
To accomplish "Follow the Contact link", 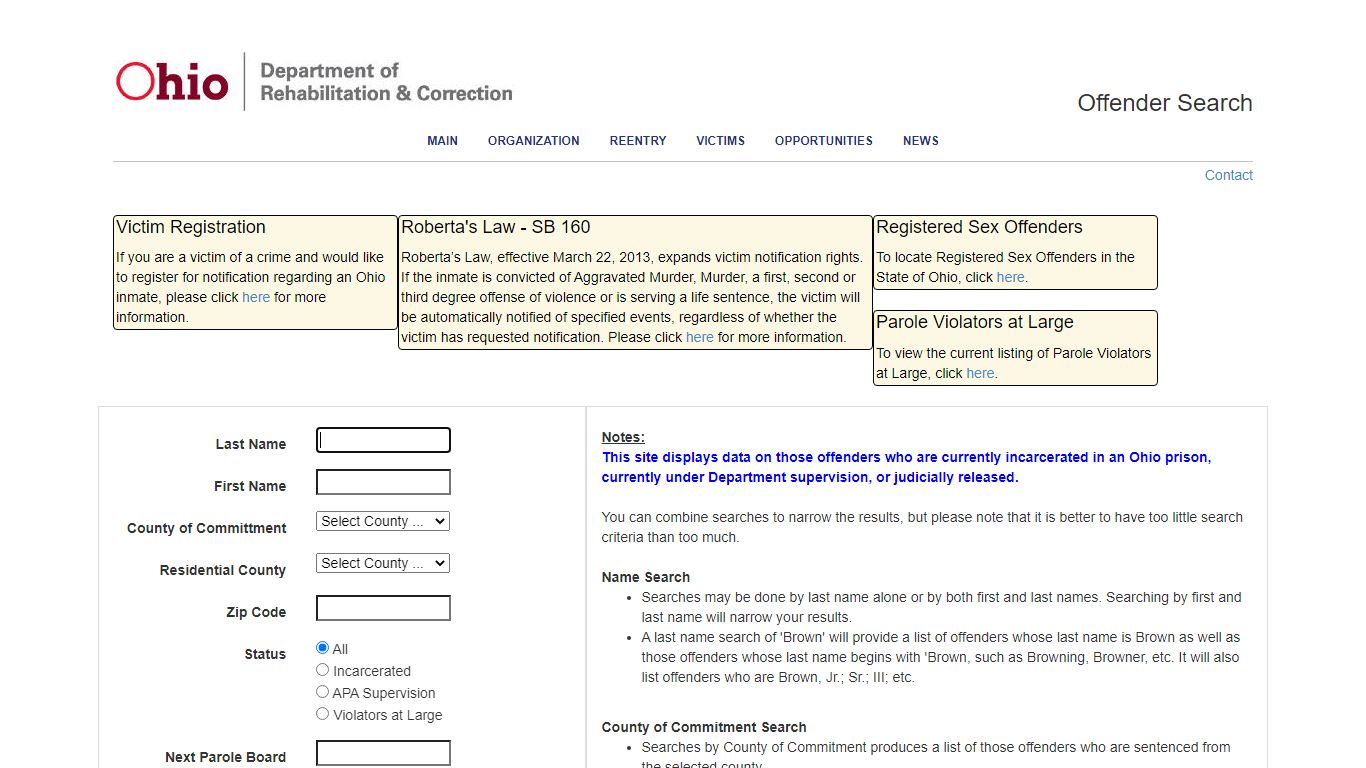I will point(1229,175).
